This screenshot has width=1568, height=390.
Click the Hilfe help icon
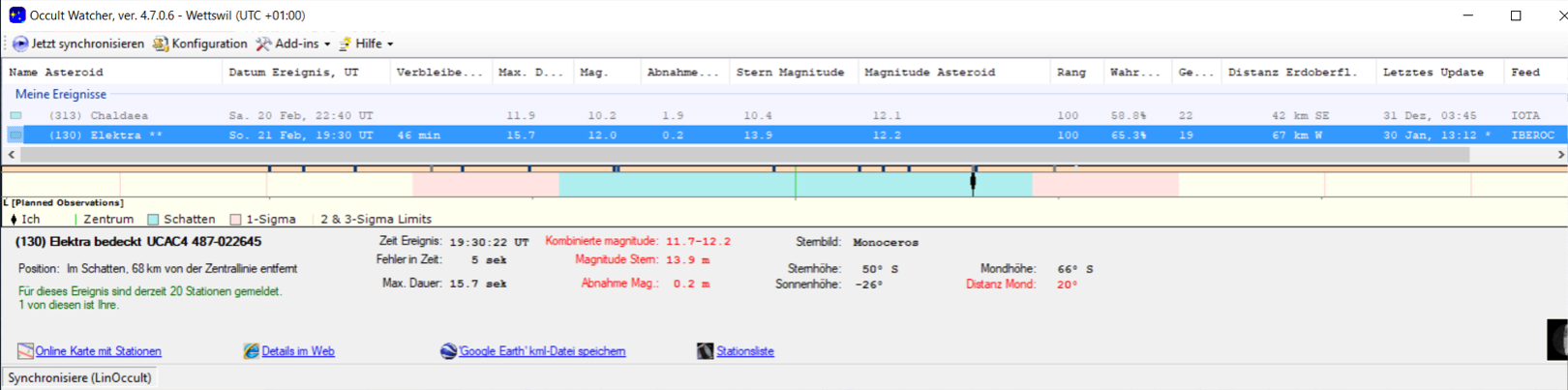pyautogui.click(x=345, y=44)
